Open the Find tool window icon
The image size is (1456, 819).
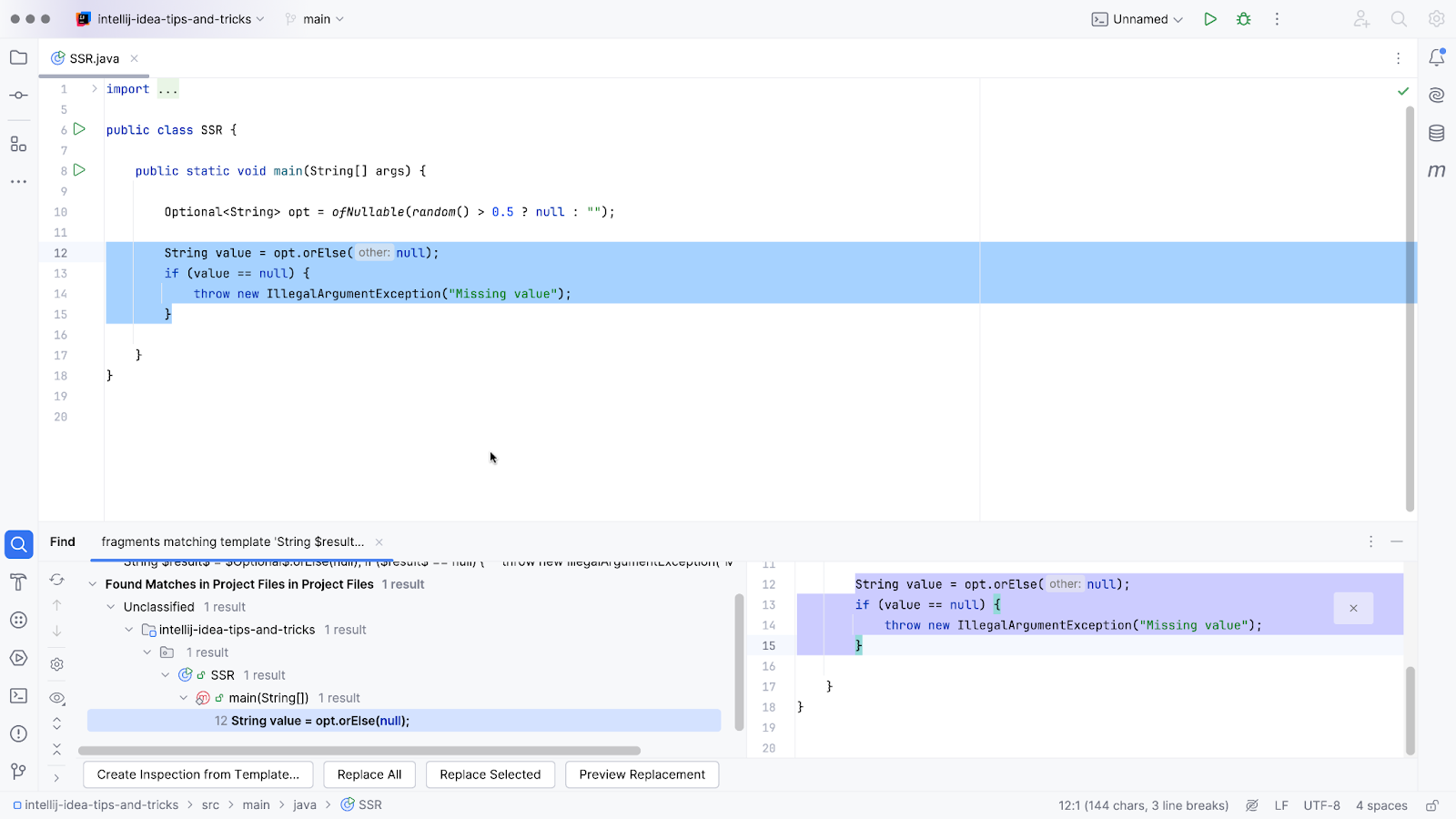[18, 544]
